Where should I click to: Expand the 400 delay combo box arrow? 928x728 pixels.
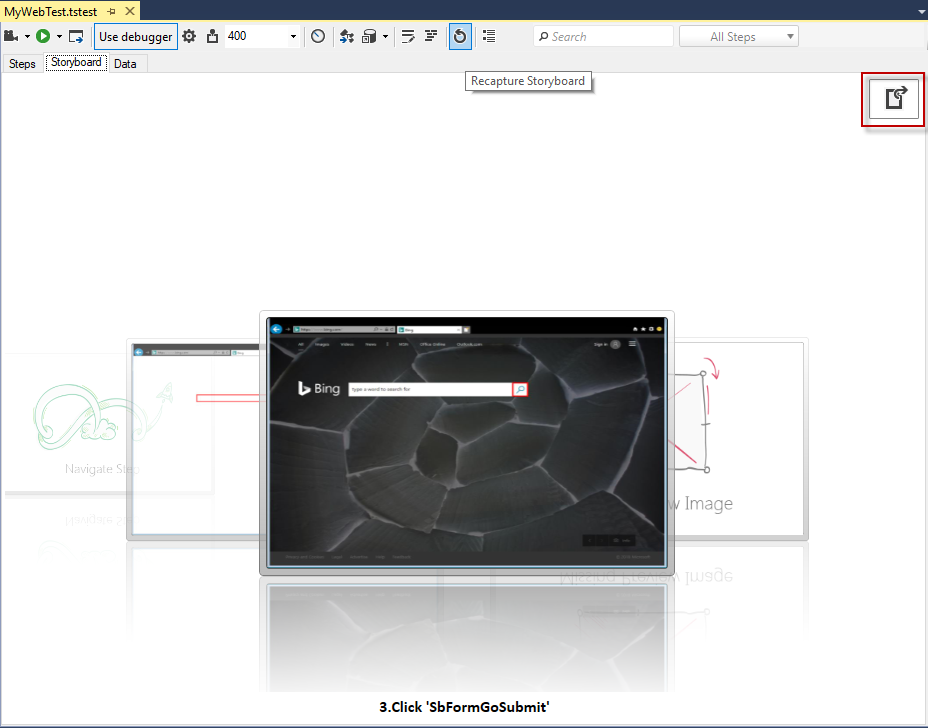(x=293, y=37)
